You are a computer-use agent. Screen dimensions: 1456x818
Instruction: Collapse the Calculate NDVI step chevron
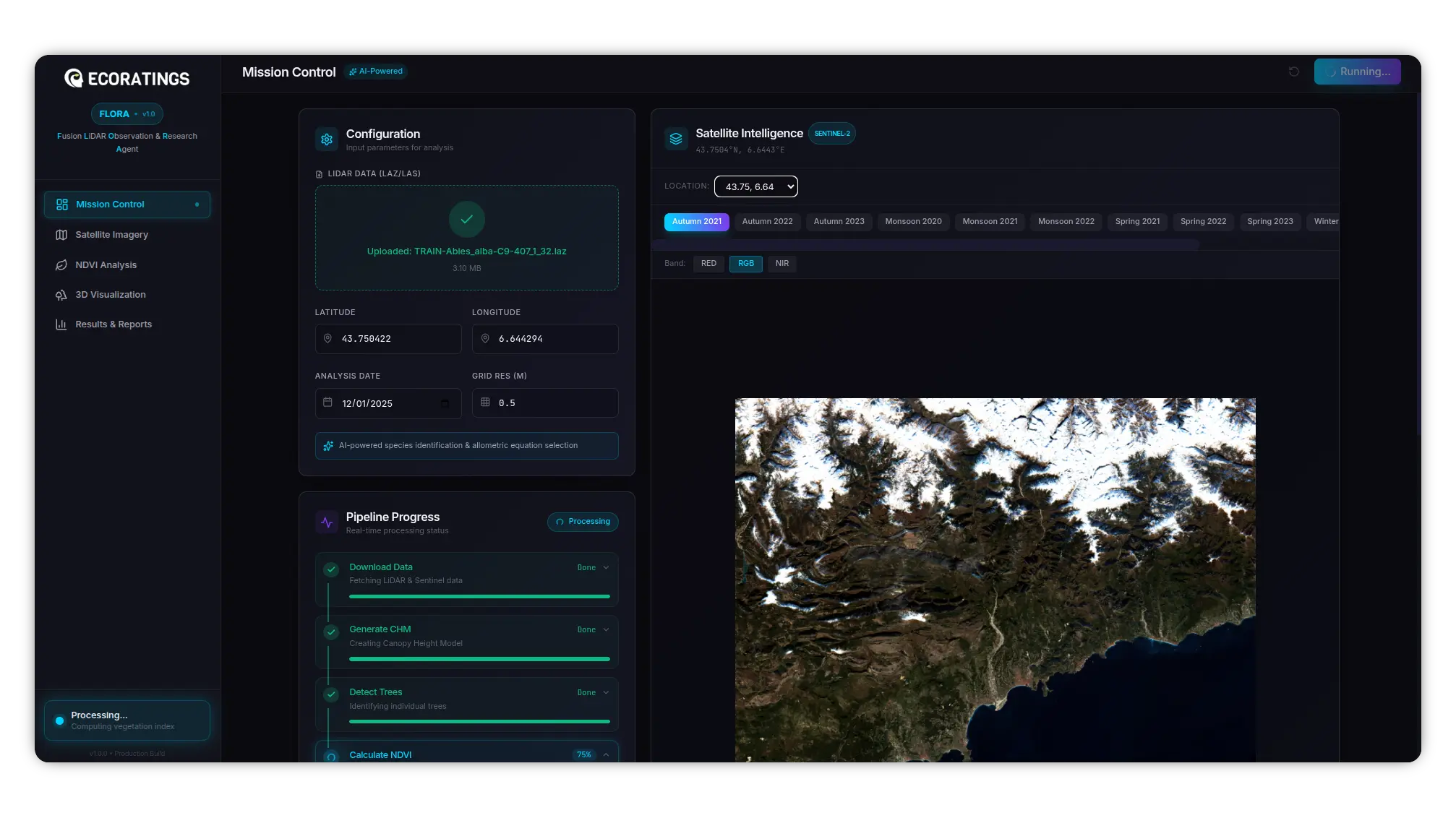click(606, 754)
